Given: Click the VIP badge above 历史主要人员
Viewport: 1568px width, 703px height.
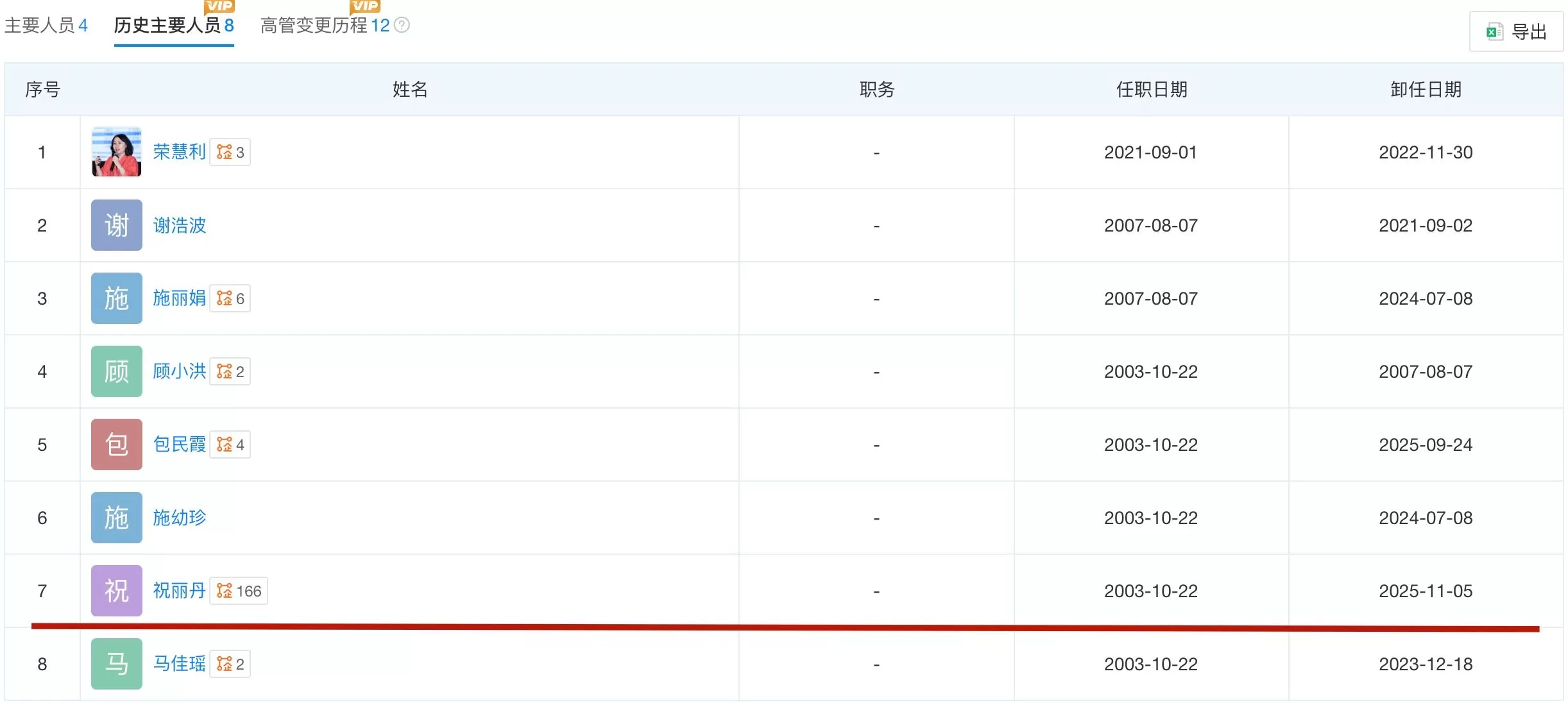Looking at the screenshot, I should pyautogui.click(x=219, y=6).
